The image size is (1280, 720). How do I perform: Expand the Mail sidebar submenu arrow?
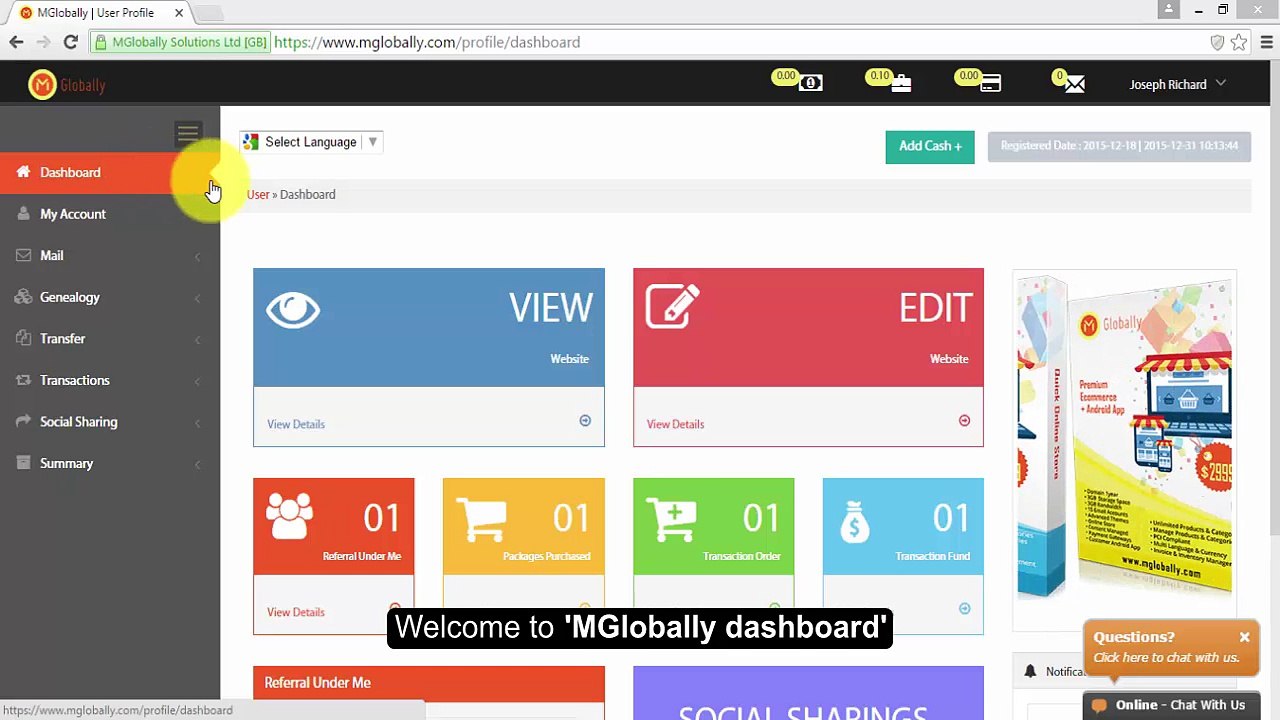[197, 257]
